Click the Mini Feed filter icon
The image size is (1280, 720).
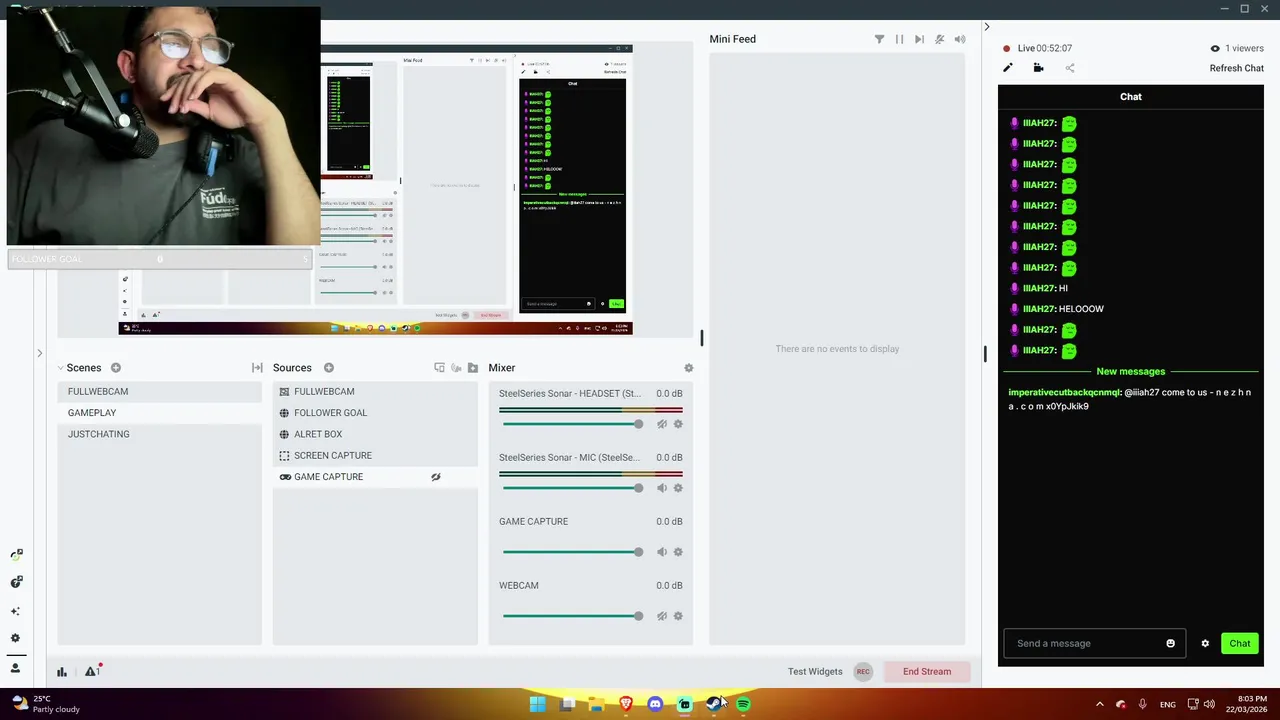click(879, 39)
